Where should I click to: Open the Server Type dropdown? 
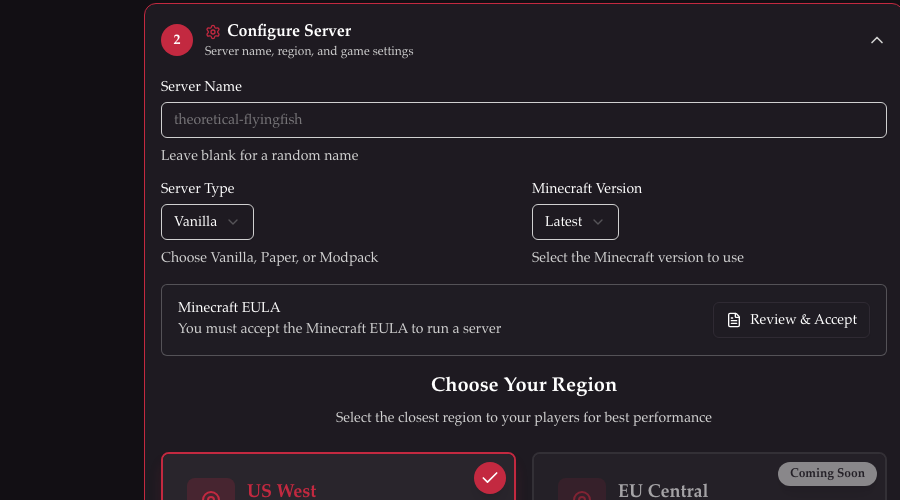(207, 222)
